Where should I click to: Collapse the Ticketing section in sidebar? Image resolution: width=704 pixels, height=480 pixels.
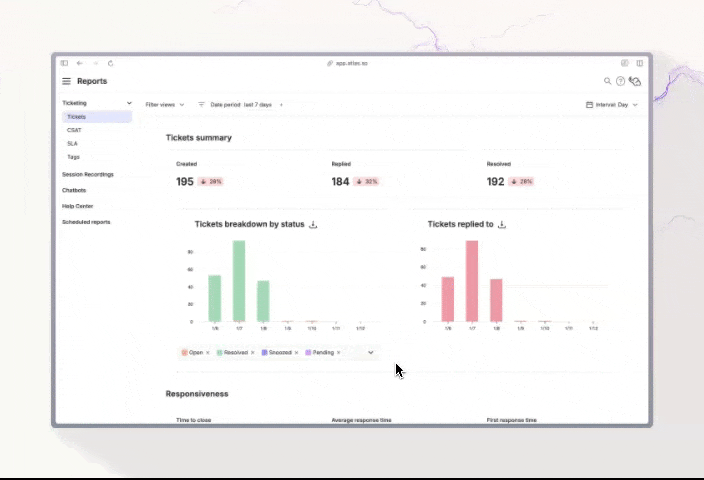point(129,103)
